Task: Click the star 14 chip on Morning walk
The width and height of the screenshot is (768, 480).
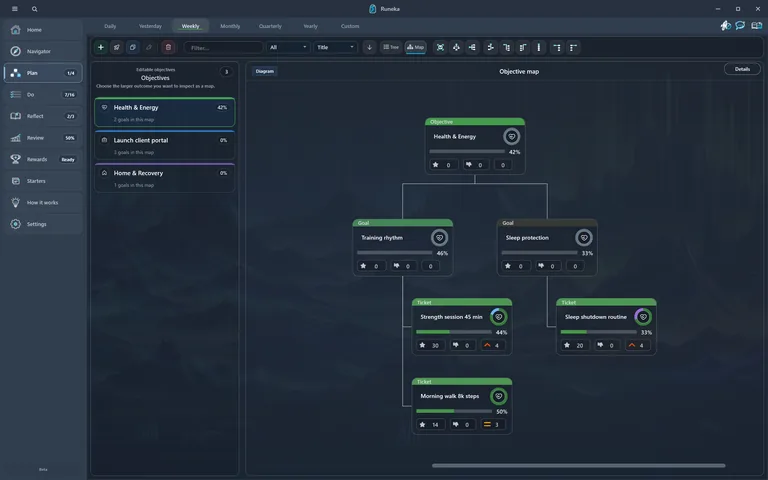Action: pyautogui.click(x=430, y=425)
